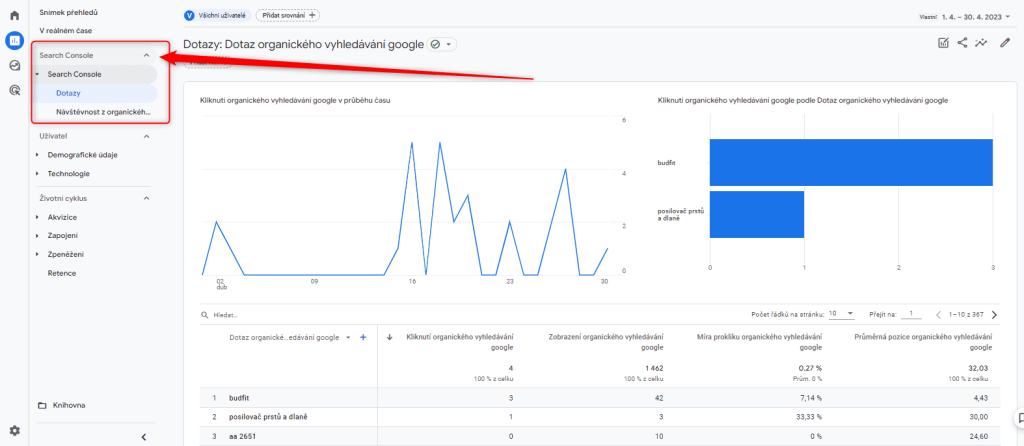Click the budfit bar in chart

pos(850,162)
